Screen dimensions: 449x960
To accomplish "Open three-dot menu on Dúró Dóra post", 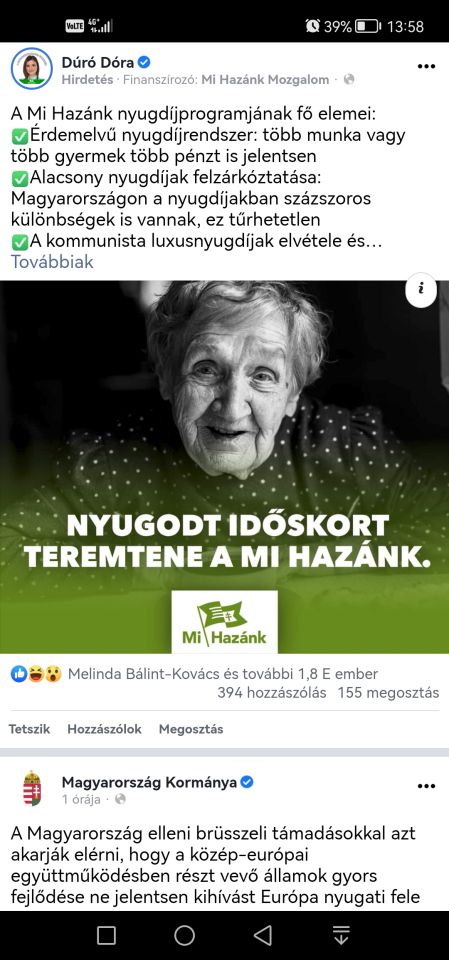I will pyautogui.click(x=426, y=67).
